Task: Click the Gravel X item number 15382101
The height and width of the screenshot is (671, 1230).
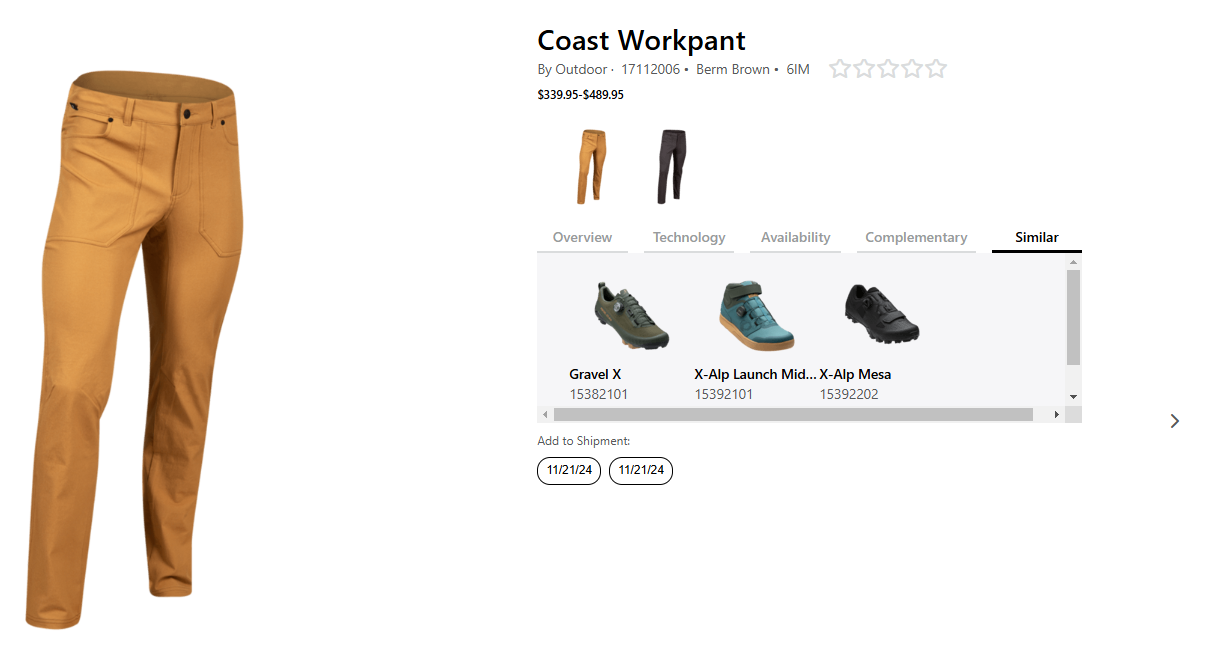Action: pyautogui.click(x=599, y=394)
